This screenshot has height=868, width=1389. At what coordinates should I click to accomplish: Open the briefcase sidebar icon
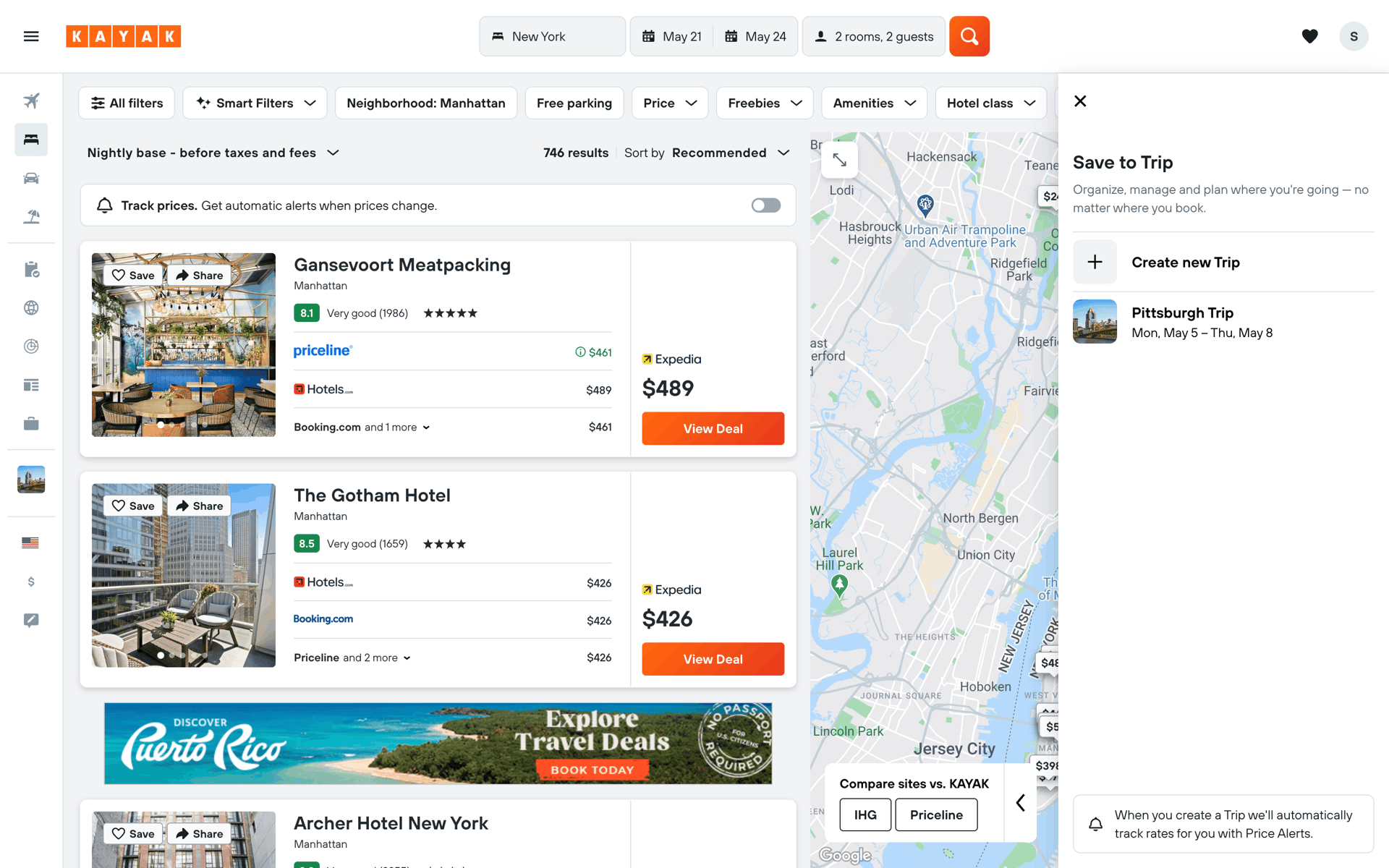31,424
